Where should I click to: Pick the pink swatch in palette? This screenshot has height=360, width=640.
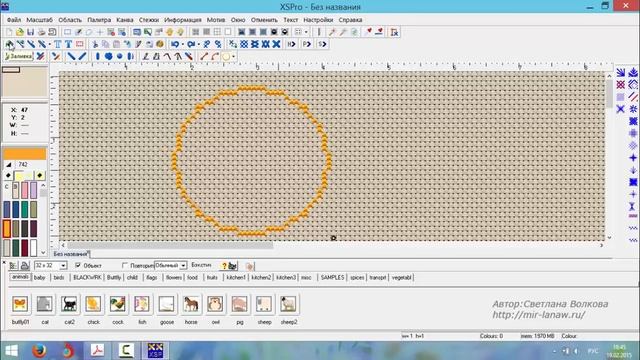[x=24, y=190]
